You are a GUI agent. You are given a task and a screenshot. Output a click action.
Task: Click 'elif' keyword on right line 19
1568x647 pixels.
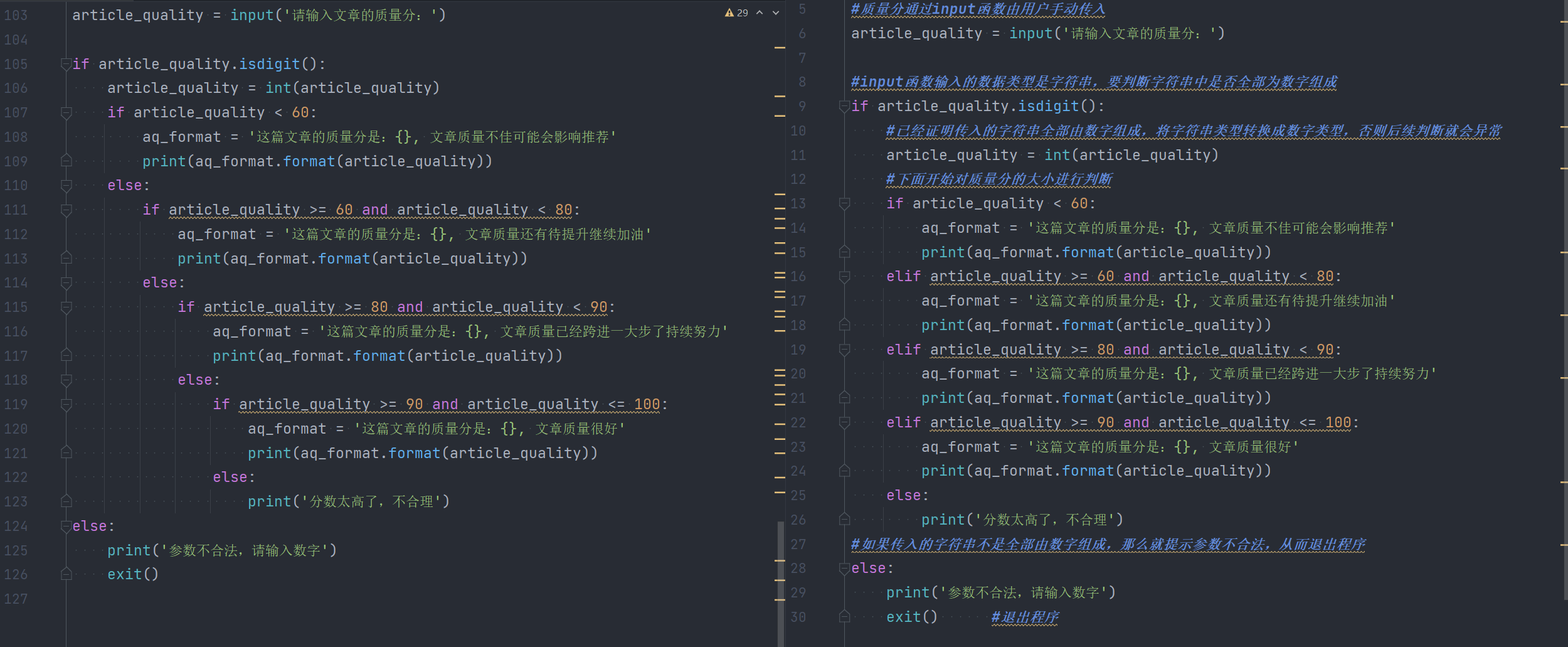(903, 350)
